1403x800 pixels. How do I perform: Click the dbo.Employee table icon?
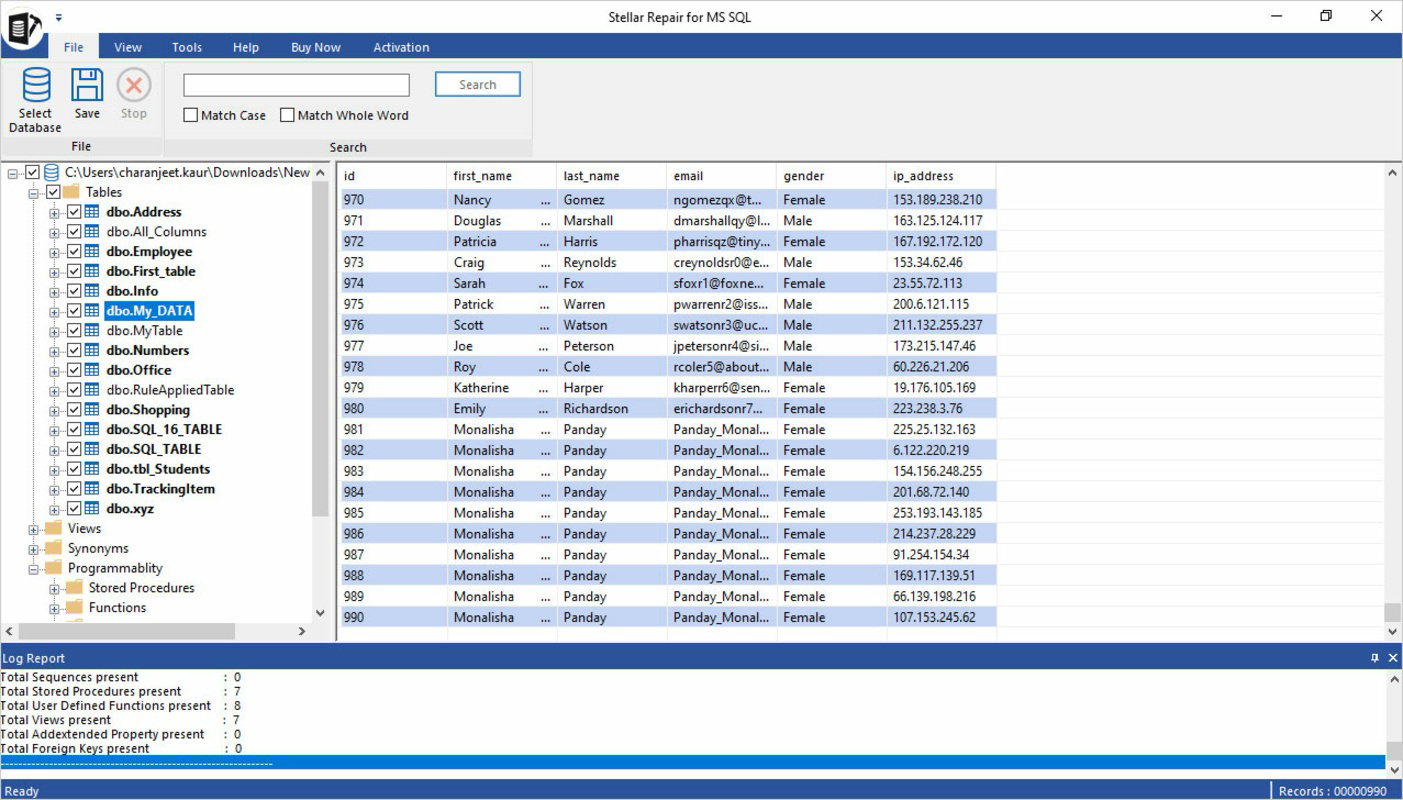(92, 252)
